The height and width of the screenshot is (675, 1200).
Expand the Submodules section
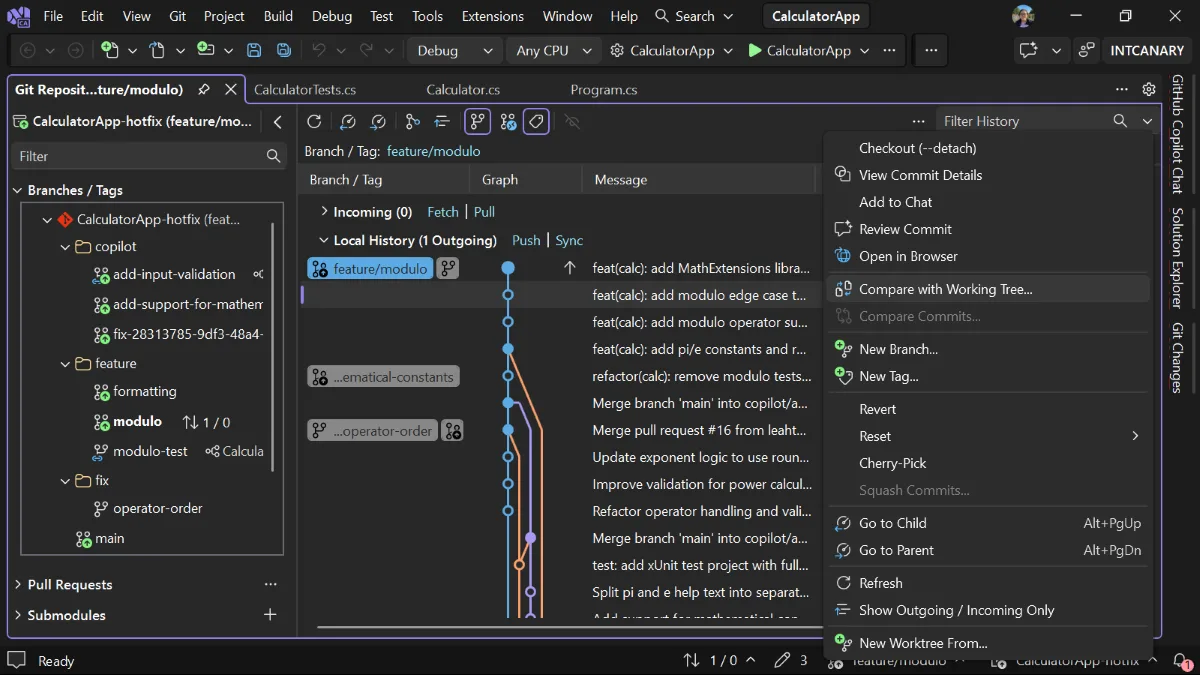18,615
